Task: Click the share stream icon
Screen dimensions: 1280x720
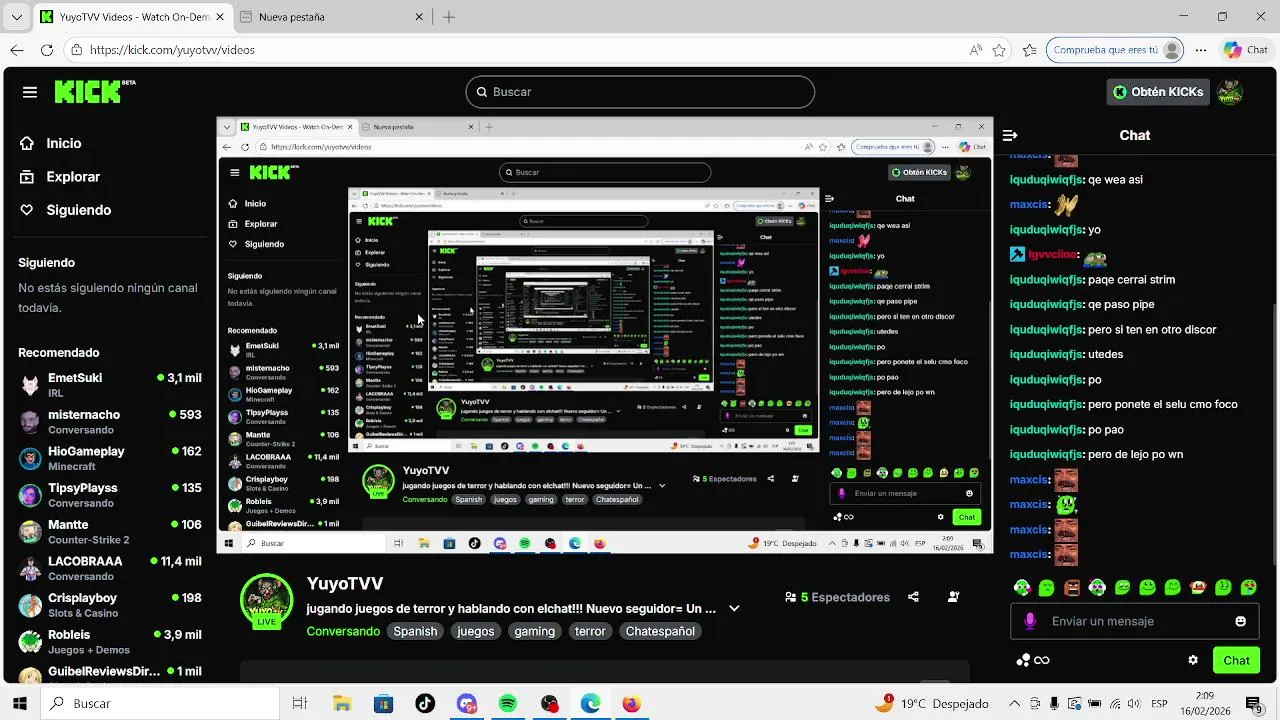Action: click(913, 597)
